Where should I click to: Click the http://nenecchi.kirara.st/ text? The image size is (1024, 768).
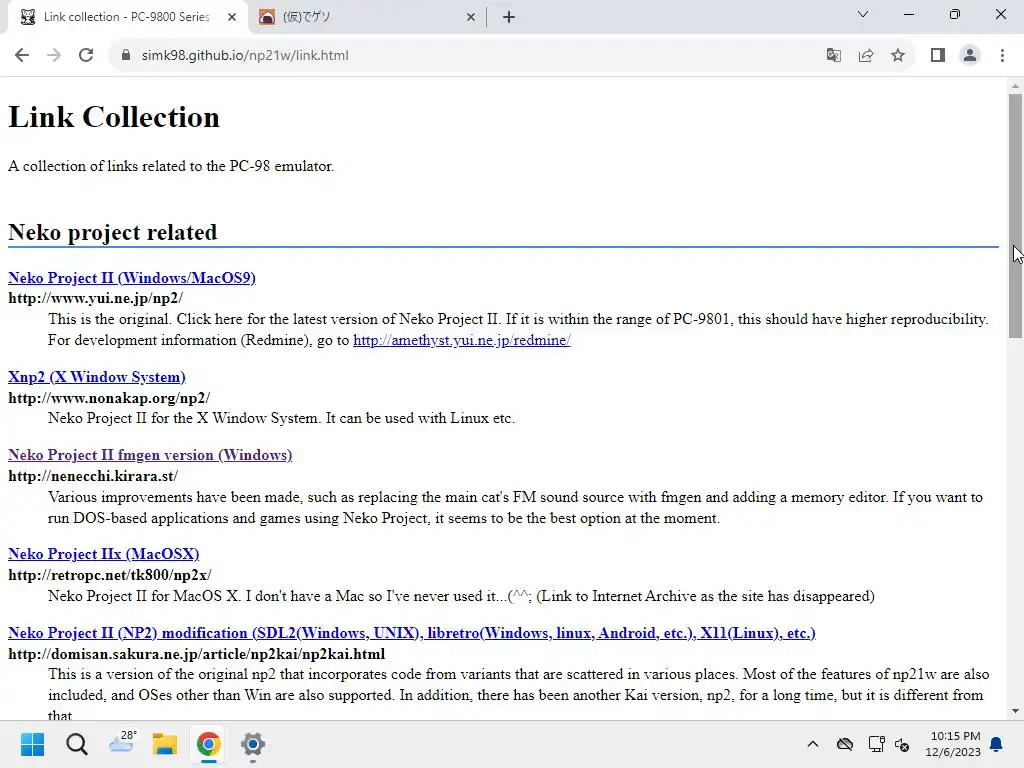point(93,476)
